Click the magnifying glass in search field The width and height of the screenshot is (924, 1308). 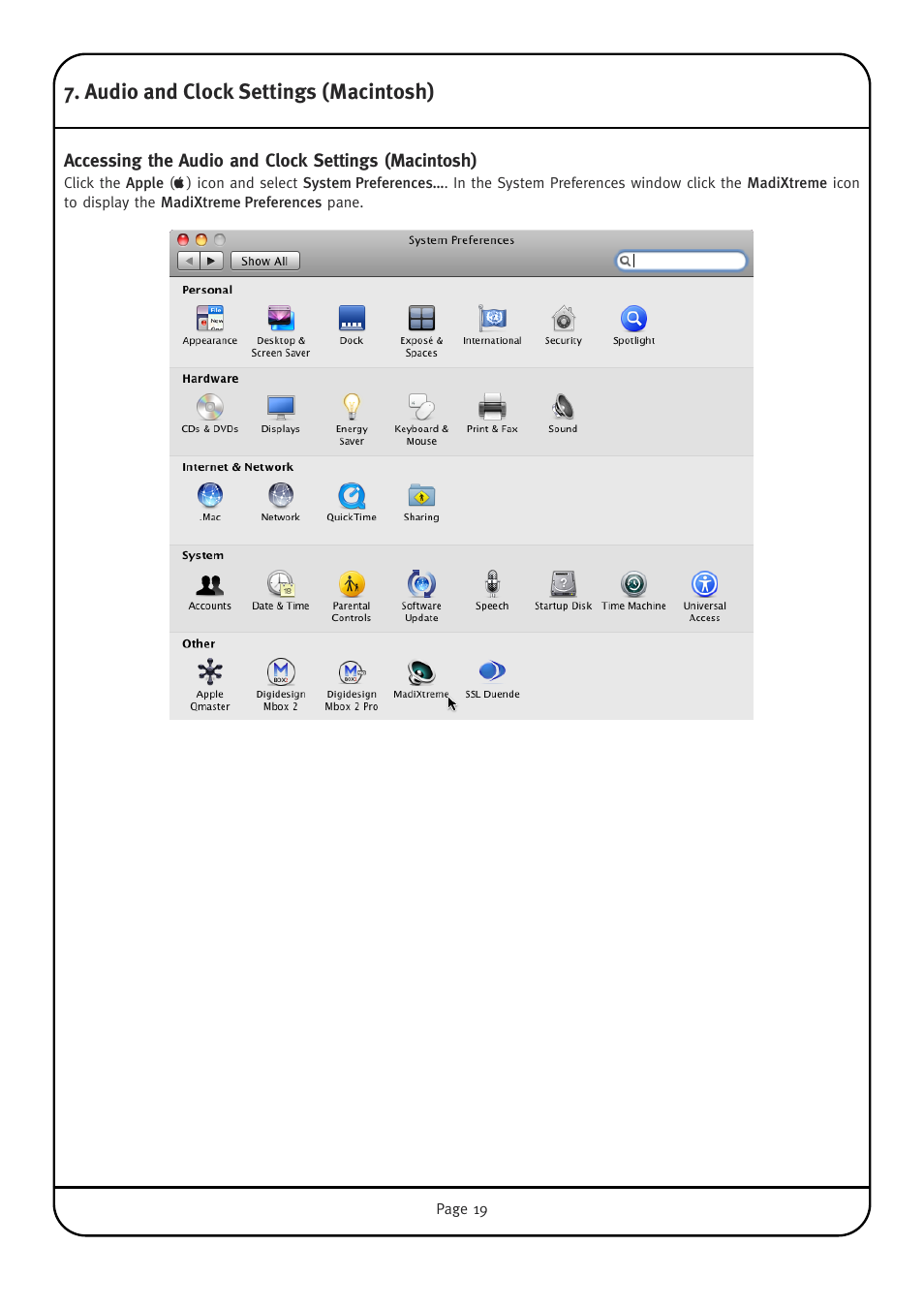pos(626,261)
